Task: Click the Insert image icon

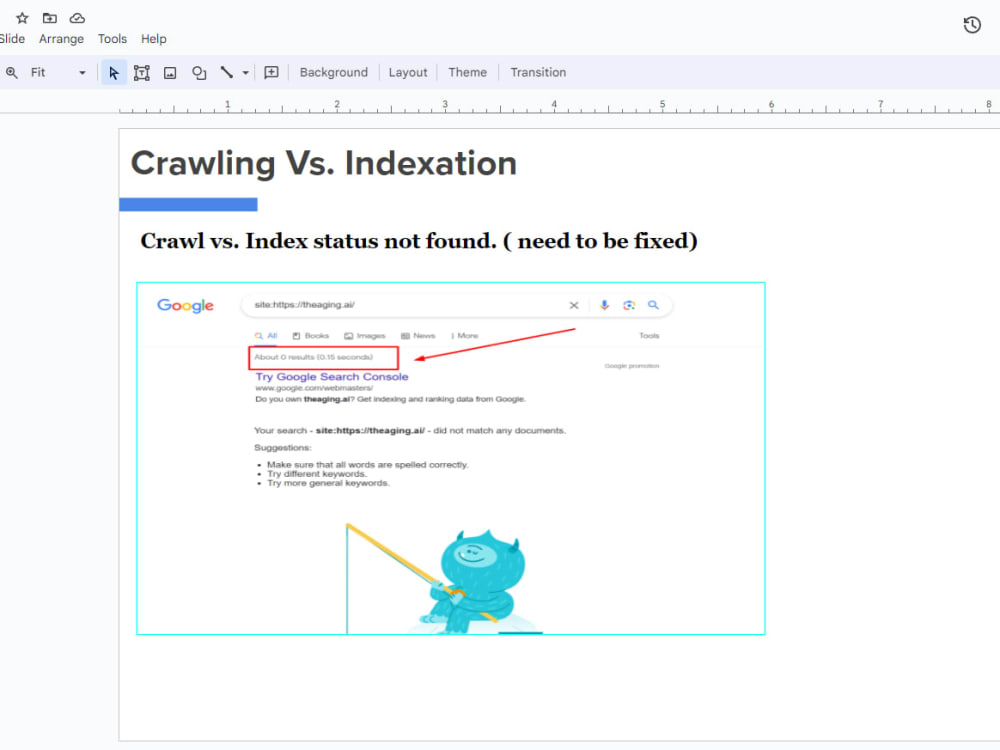Action: (170, 73)
